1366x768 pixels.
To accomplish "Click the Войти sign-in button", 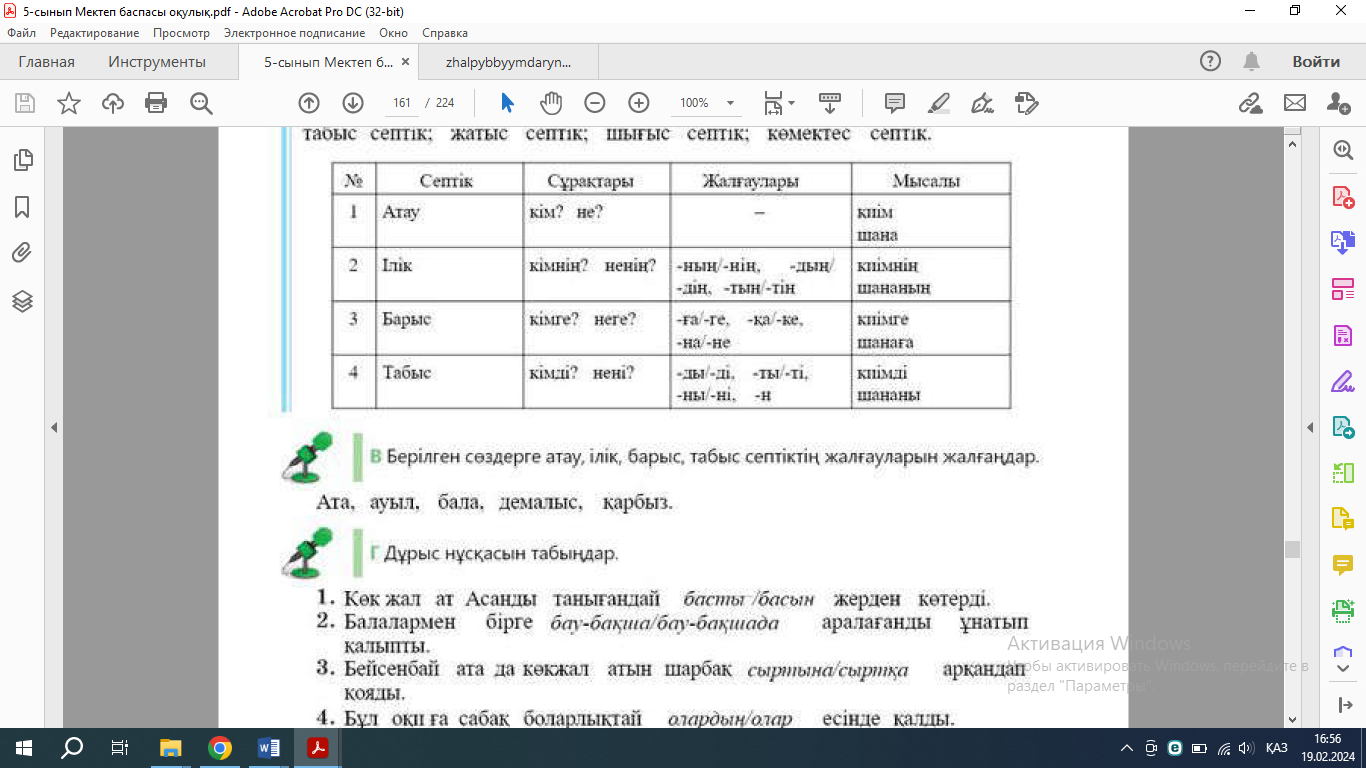I will tap(1316, 62).
